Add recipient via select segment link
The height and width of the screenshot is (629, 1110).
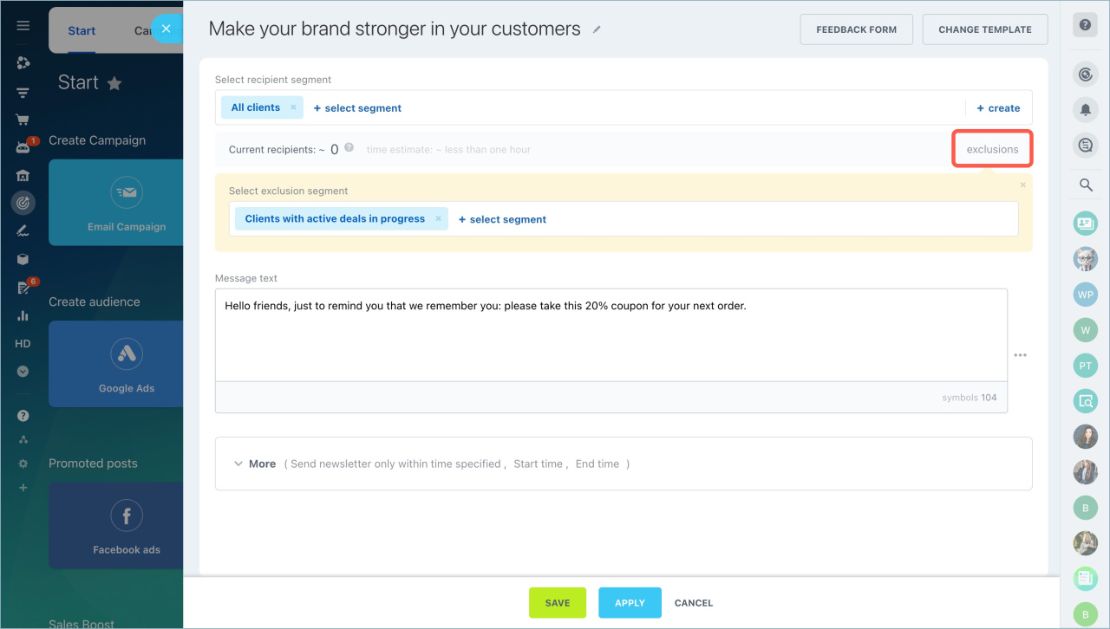357,108
